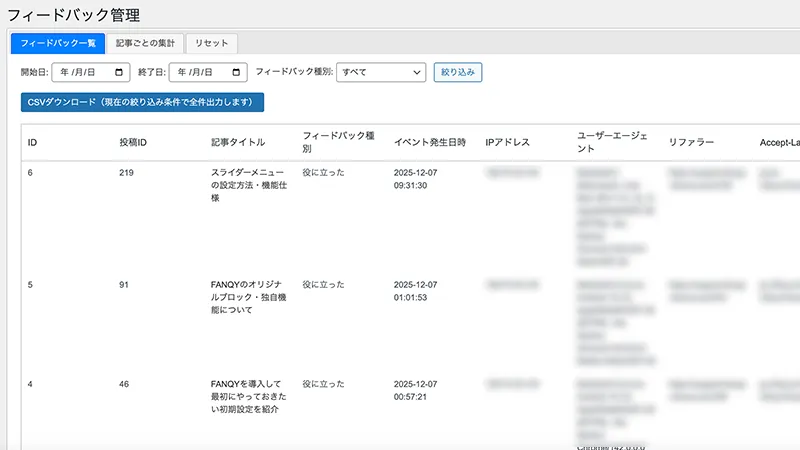Select the title FANQYを導入して最初にやっておきたい初期設定を紹介
800x450 pixels.
point(248,396)
